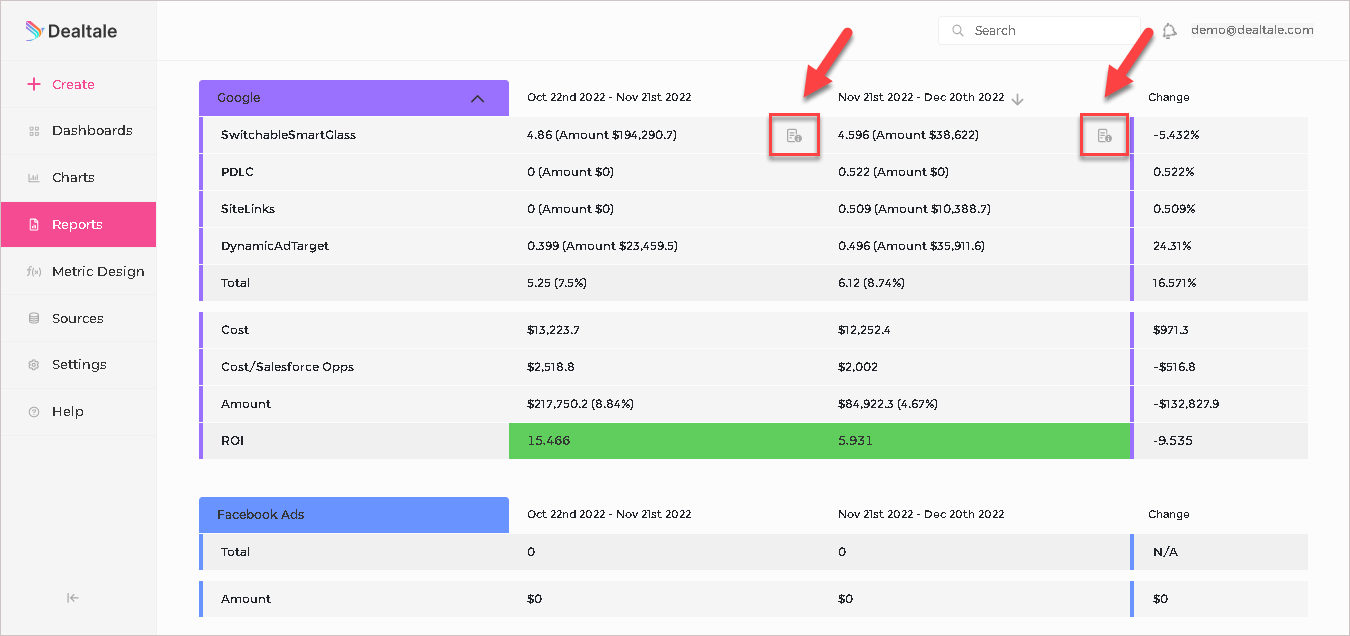Select the Reports menu item
The width and height of the screenshot is (1350, 636).
(78, 225)
